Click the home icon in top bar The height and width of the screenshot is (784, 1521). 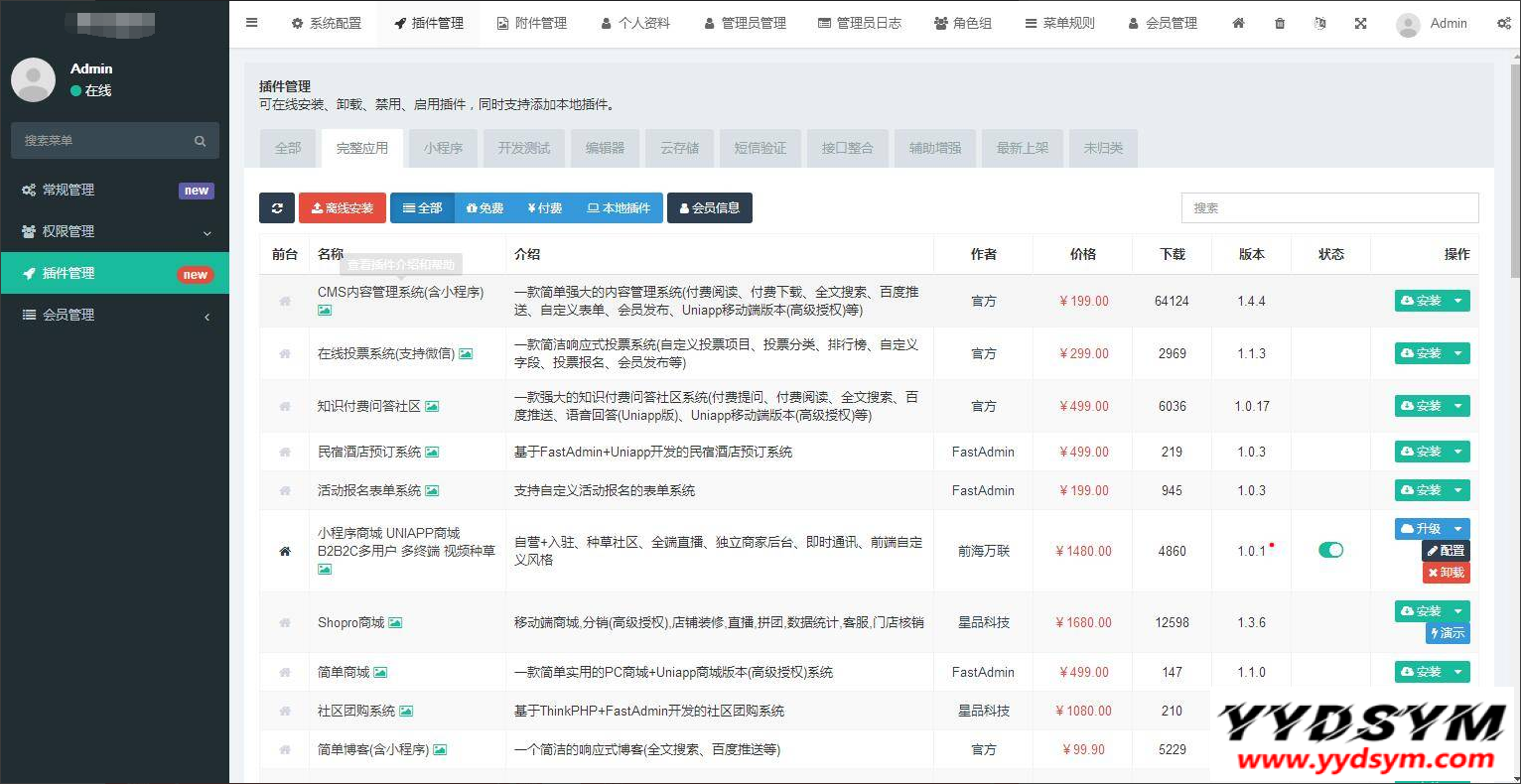coord(1238,23)
